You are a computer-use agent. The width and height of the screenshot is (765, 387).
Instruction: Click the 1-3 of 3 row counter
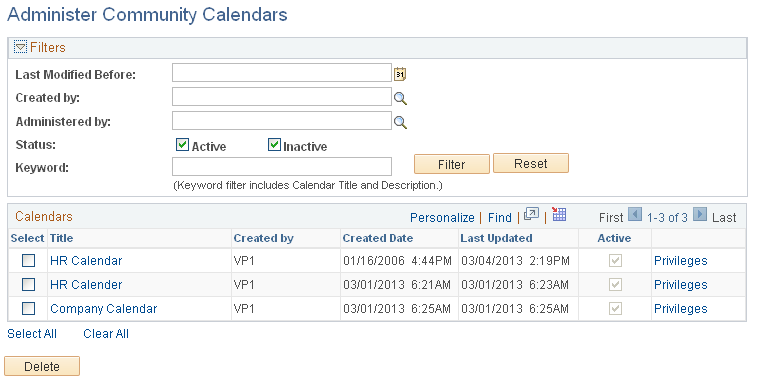pos(667,218)
